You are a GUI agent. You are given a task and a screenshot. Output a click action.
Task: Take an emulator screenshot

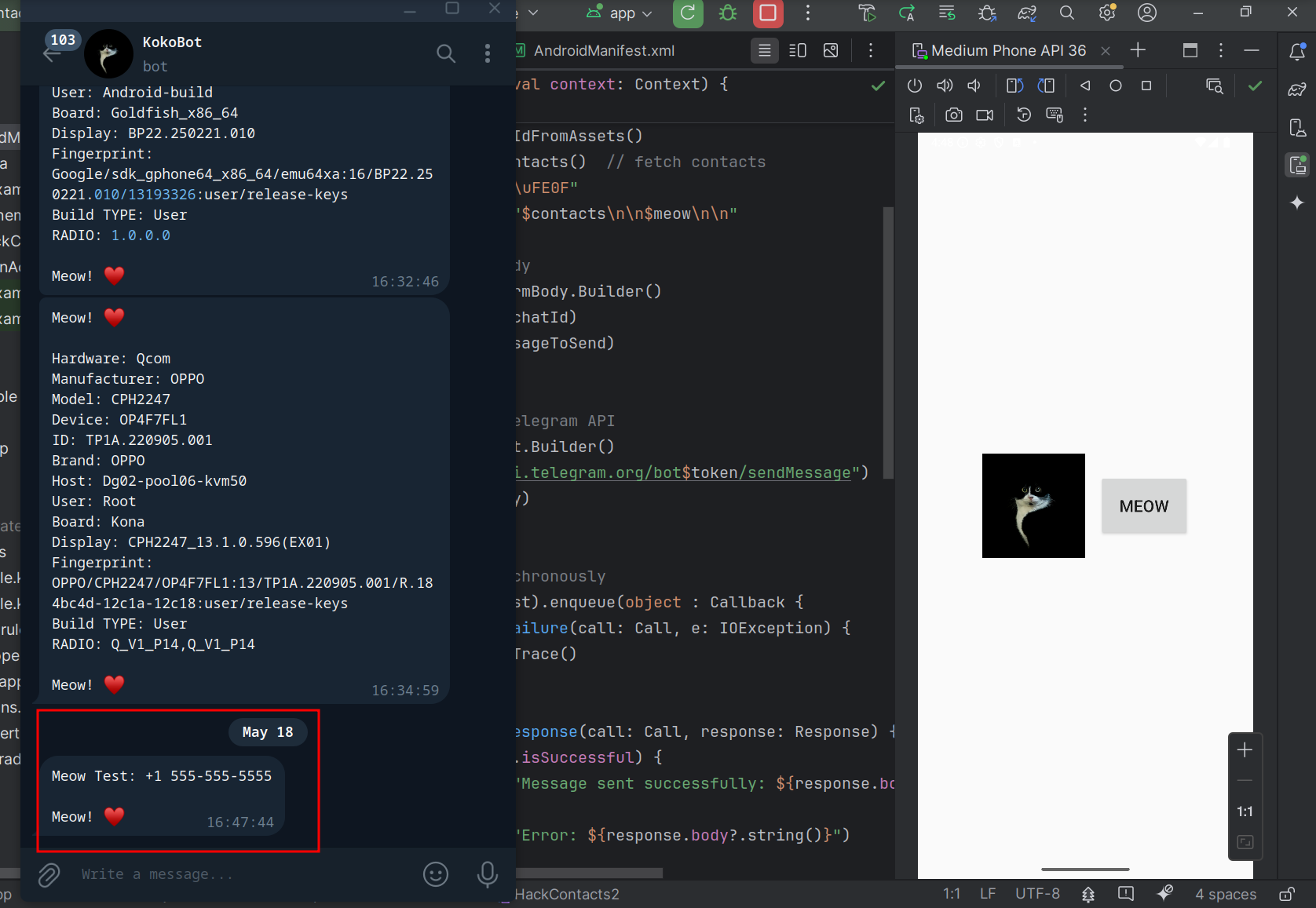point(954,115)
